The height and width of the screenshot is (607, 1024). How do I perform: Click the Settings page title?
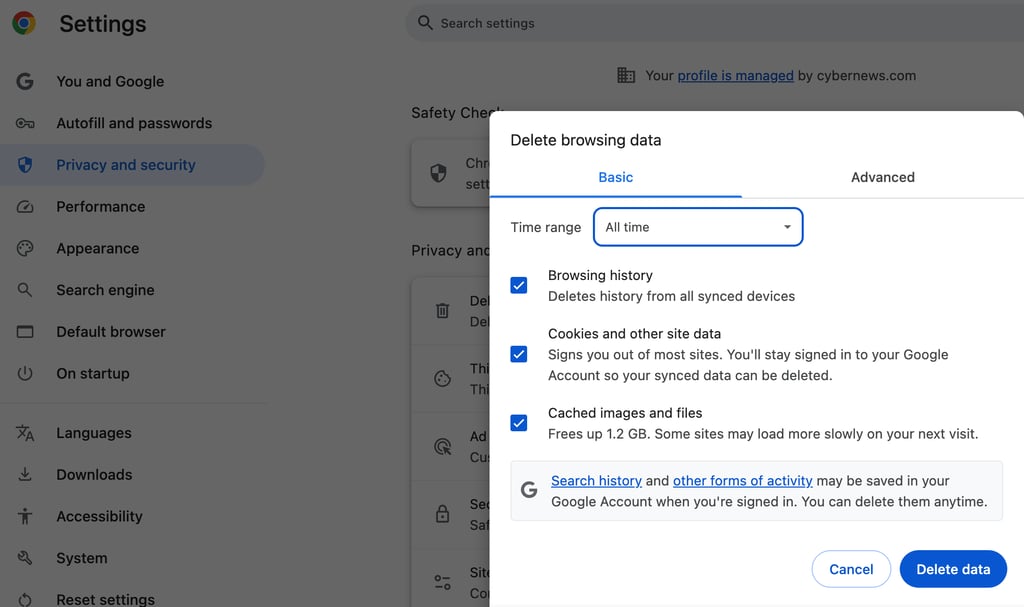103,24
